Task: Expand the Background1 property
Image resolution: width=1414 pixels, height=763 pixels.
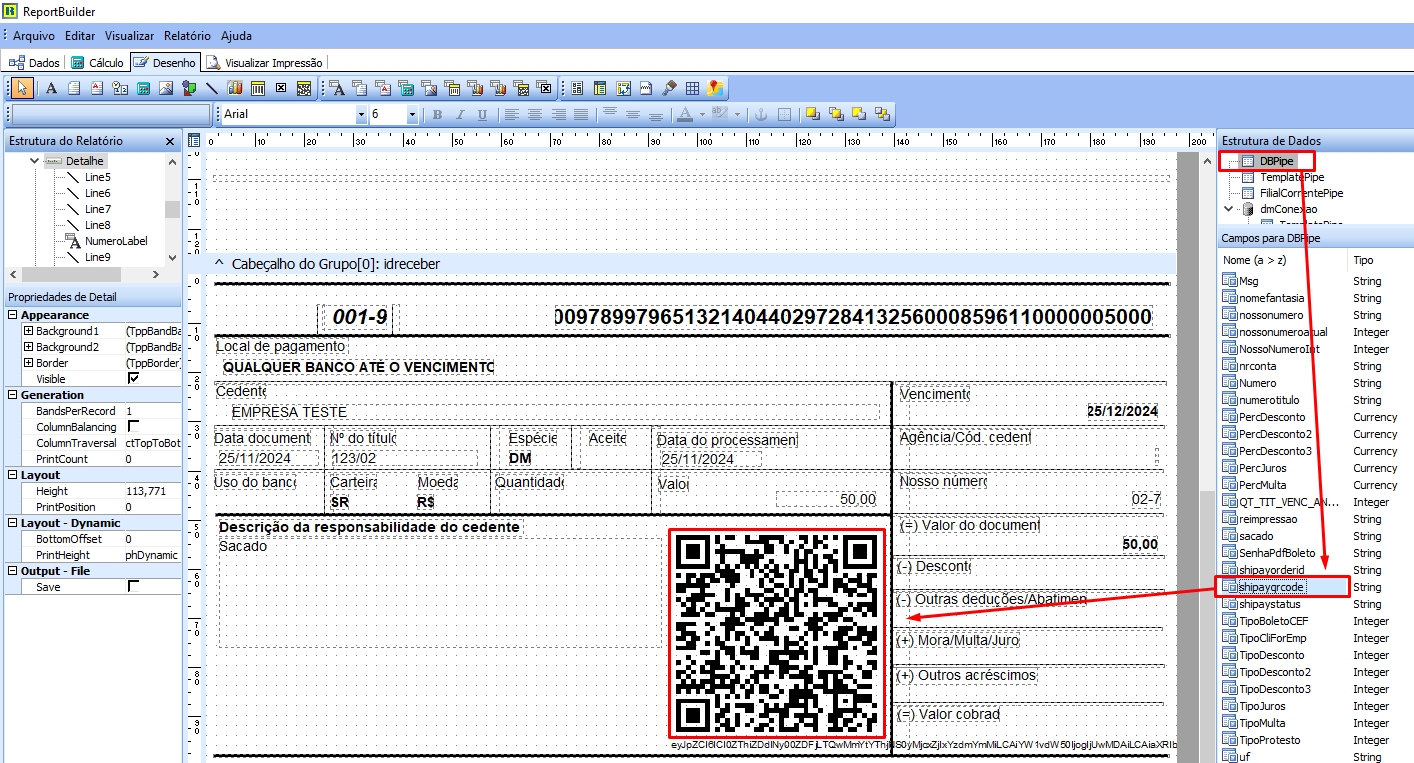Action: 29,331
